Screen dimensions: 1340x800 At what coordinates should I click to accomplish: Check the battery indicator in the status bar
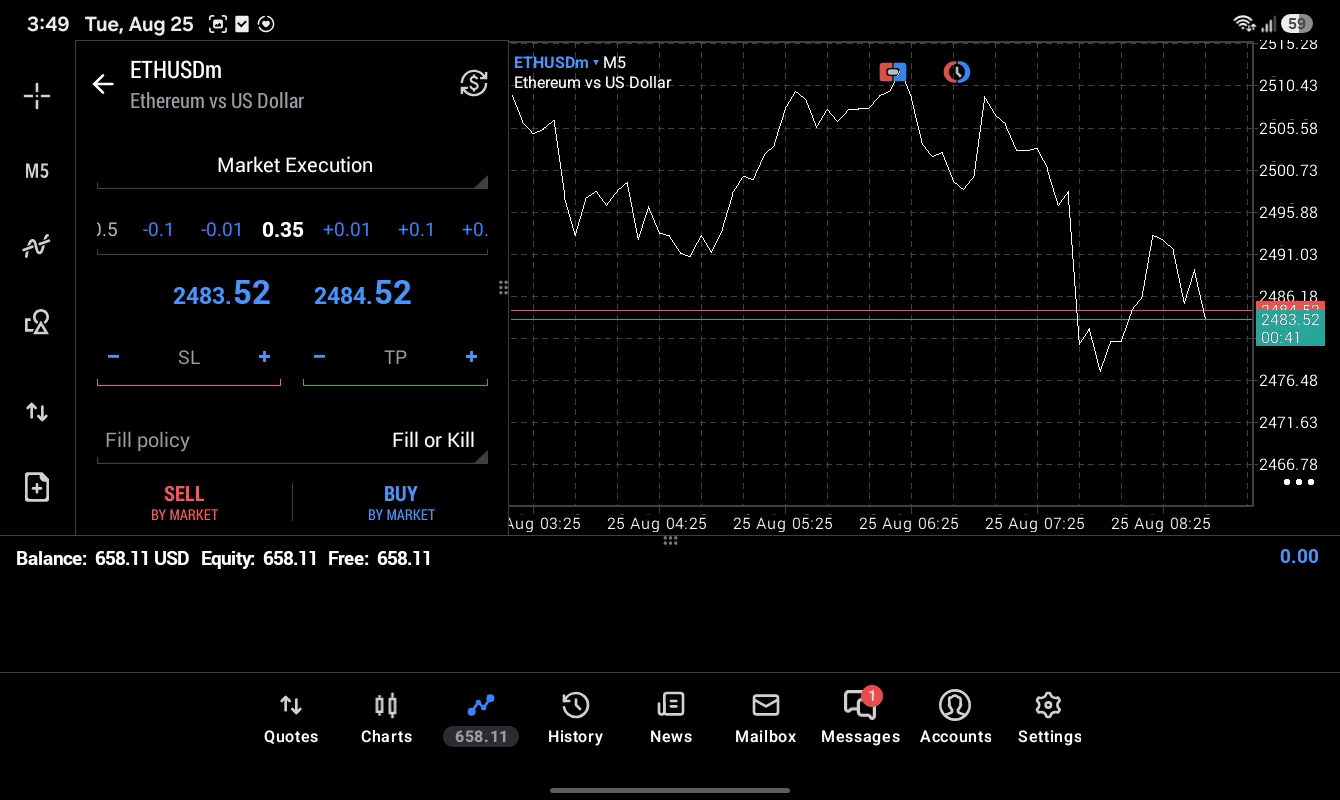1297,23
